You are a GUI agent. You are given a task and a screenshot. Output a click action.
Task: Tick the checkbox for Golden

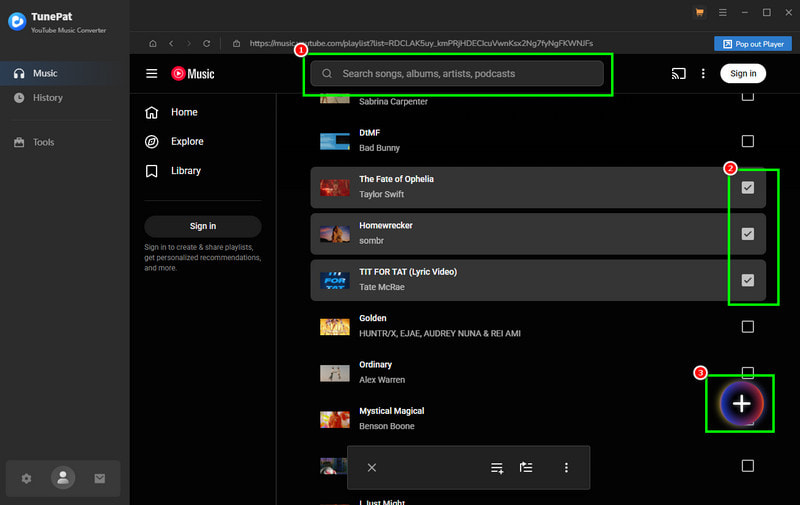pyautogui.click(x=747, y=326)
